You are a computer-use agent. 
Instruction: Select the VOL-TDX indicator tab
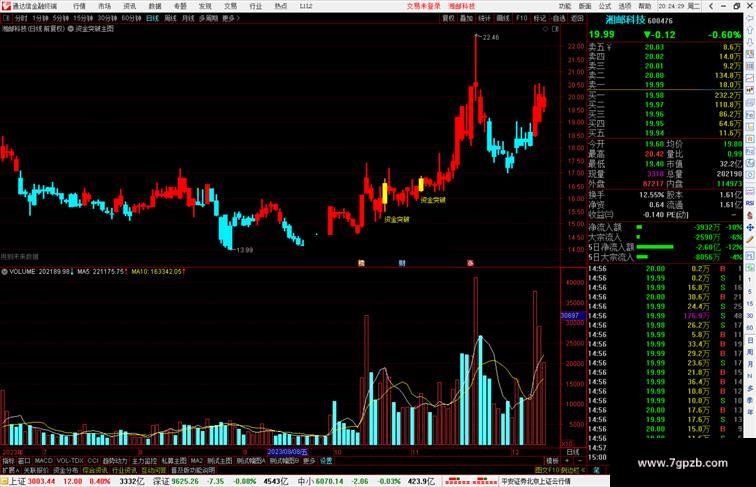70,461
